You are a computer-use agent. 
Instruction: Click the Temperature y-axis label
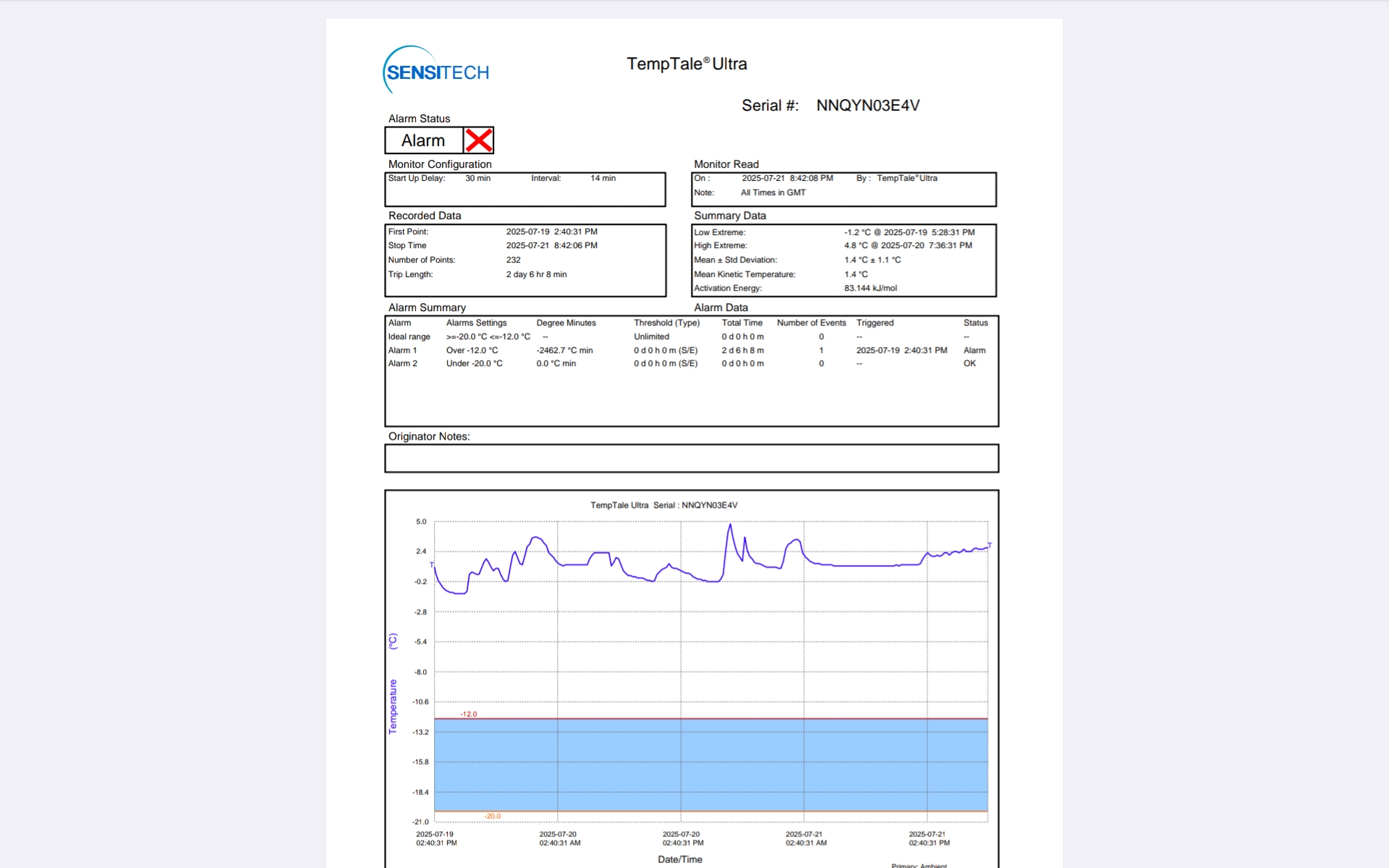(x=393, y=706)
